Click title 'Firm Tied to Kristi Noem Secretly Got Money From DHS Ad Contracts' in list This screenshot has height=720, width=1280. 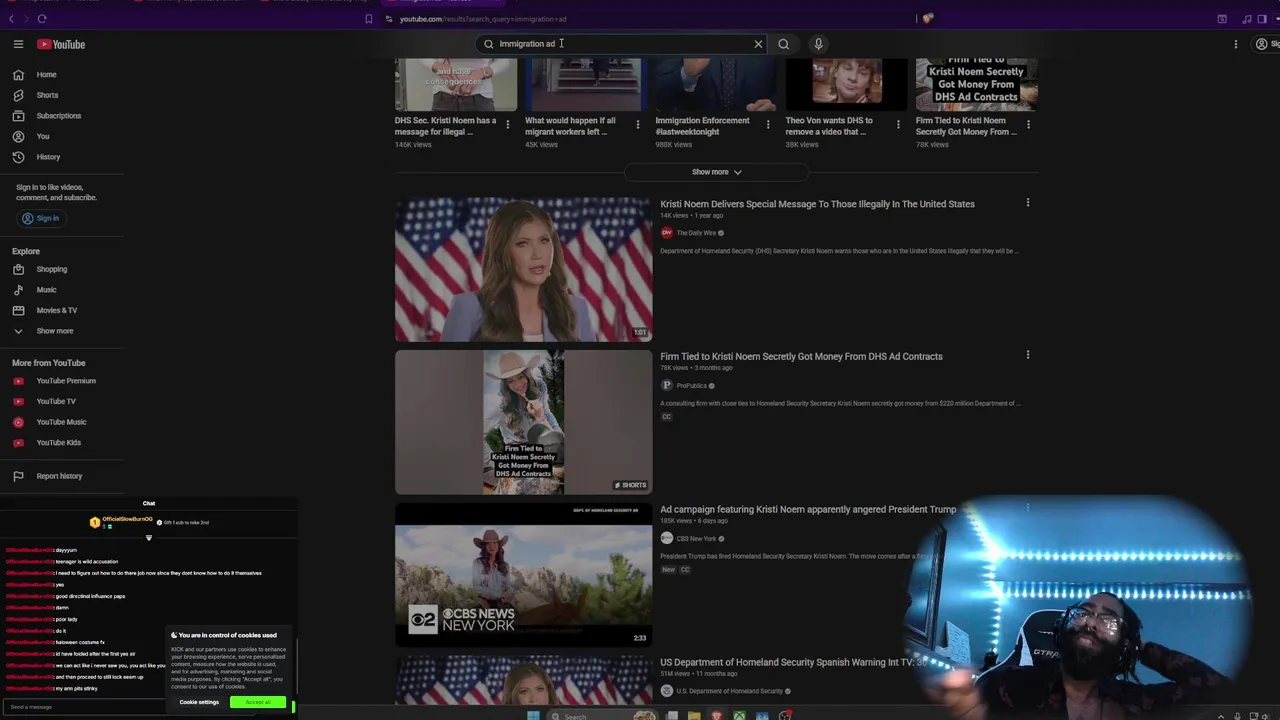(801, 356)
